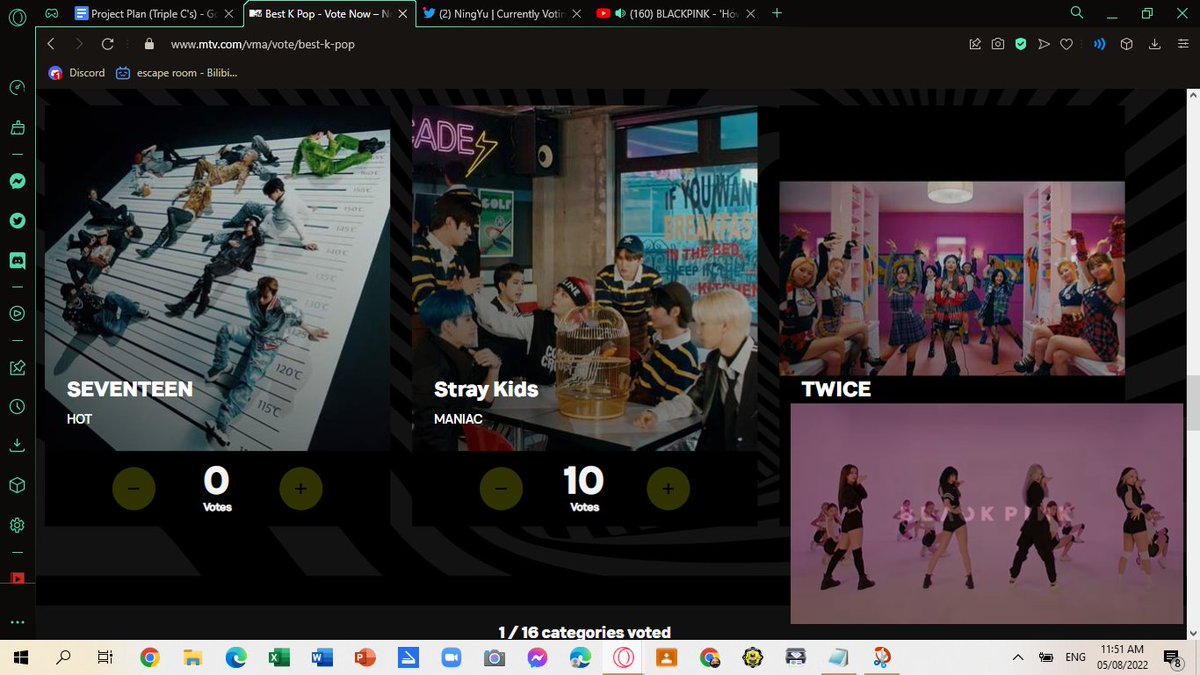The height and width of the screenshot is (675, 1200).
Task: Open PowerPoint from the taskbar
Action: click(x=365, y=657)
